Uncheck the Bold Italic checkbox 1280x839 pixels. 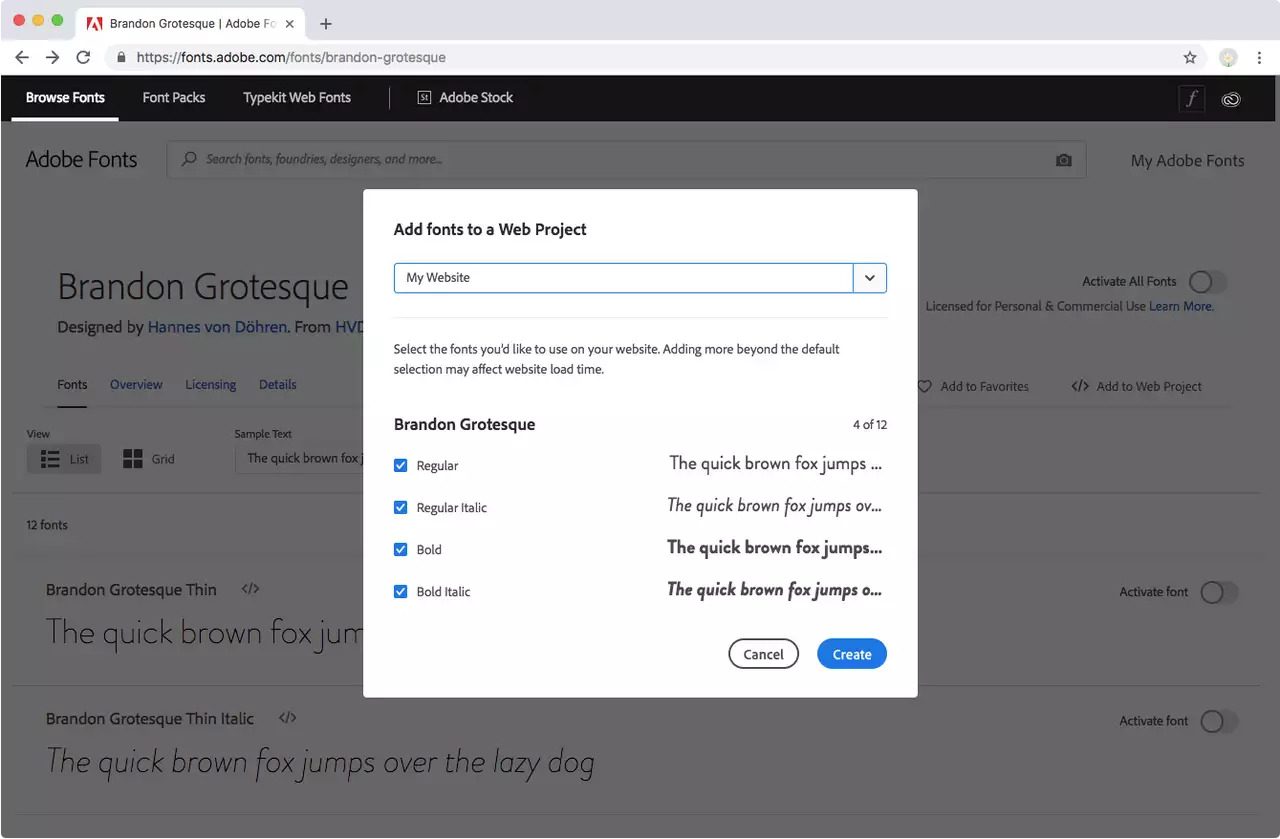401,592
